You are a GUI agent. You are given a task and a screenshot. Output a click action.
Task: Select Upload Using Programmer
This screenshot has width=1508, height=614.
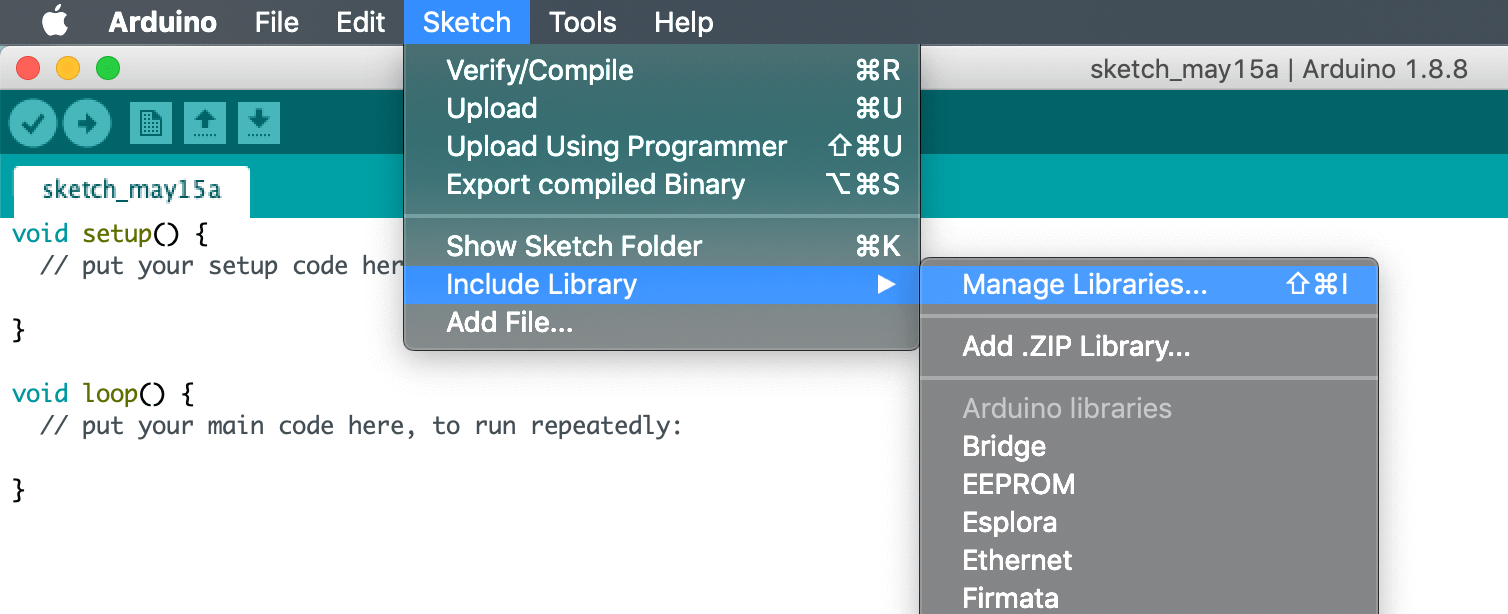[661, 146]
